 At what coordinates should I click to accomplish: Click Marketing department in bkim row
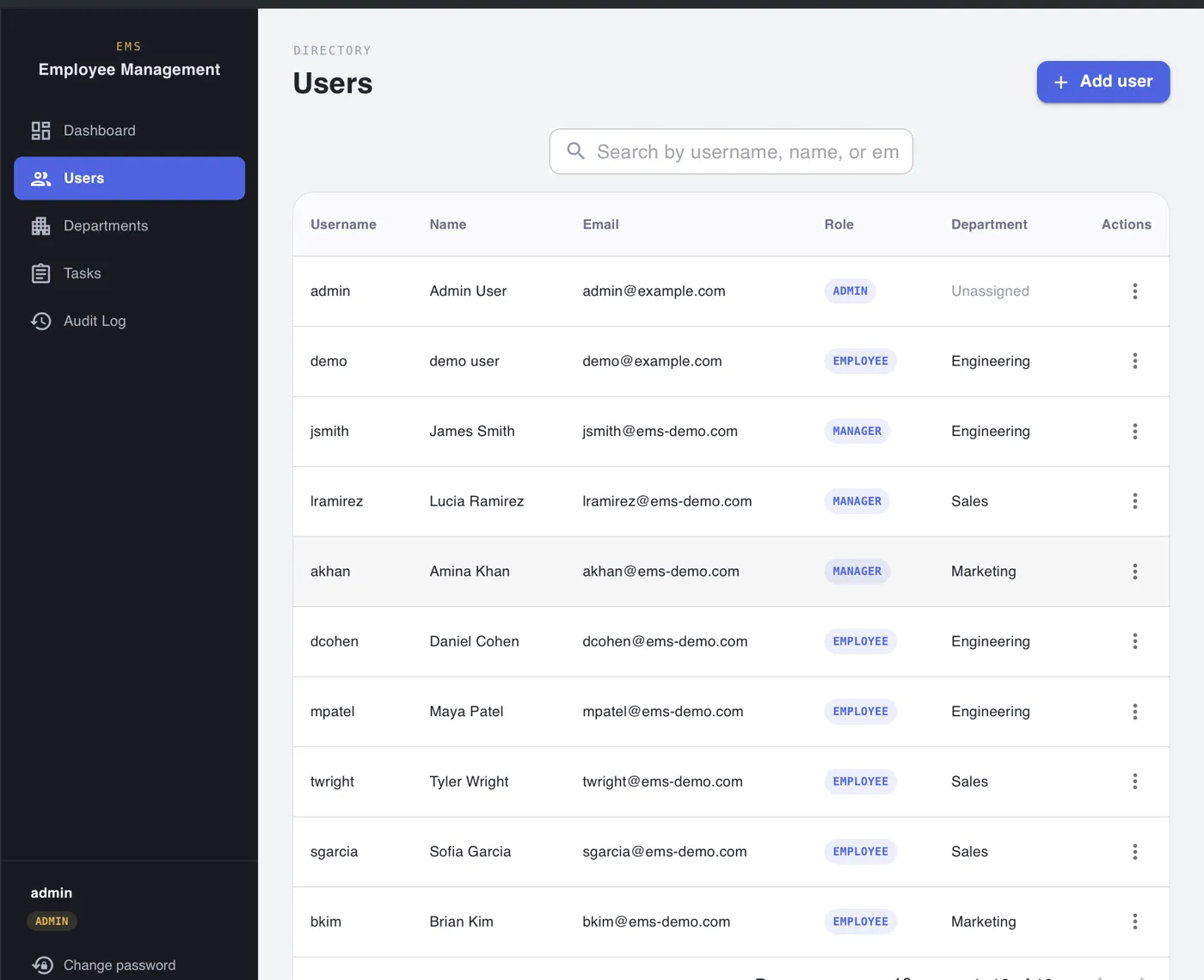click(983, 922)
